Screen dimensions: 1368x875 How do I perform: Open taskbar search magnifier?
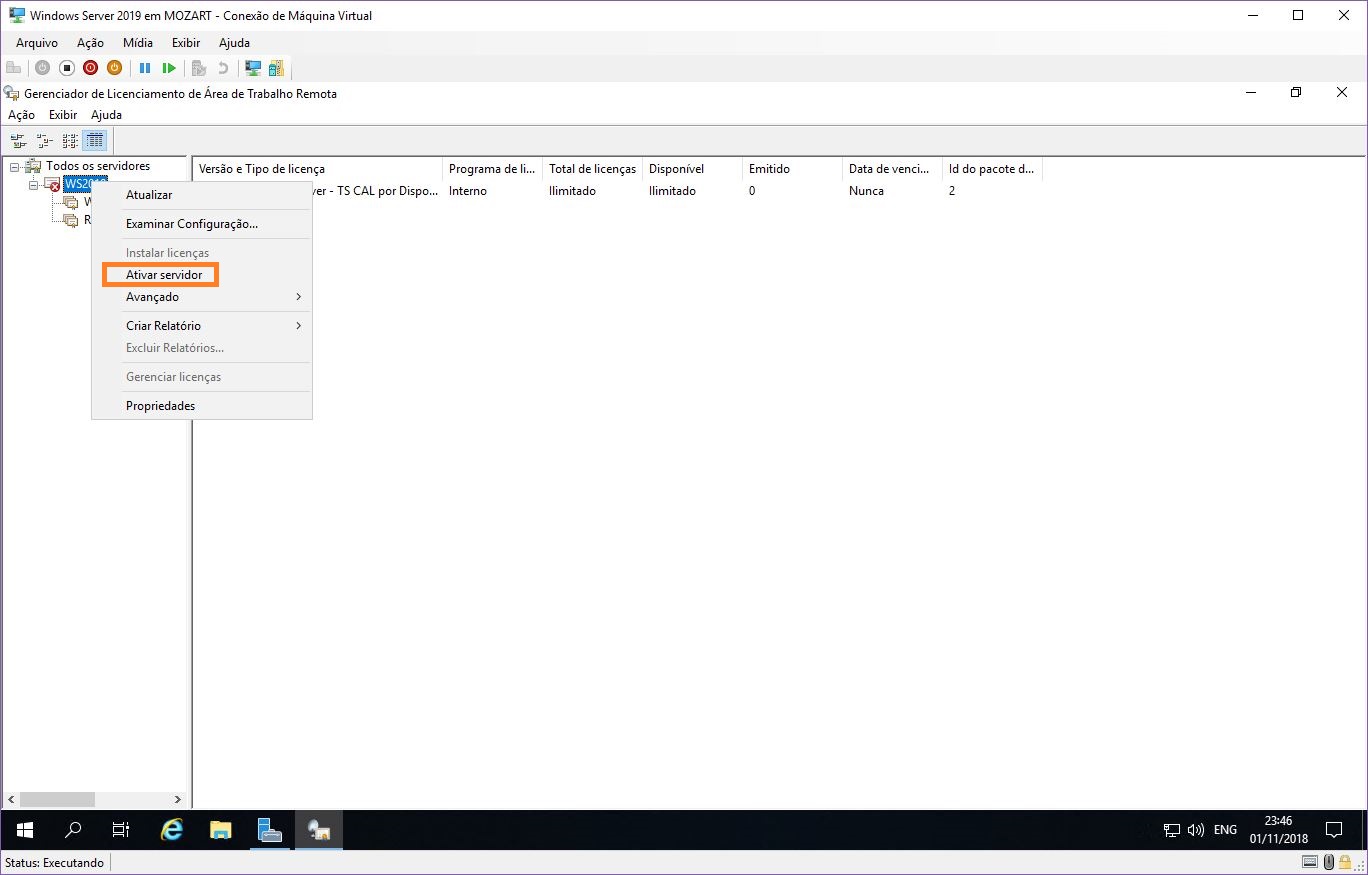coord(73,829)
